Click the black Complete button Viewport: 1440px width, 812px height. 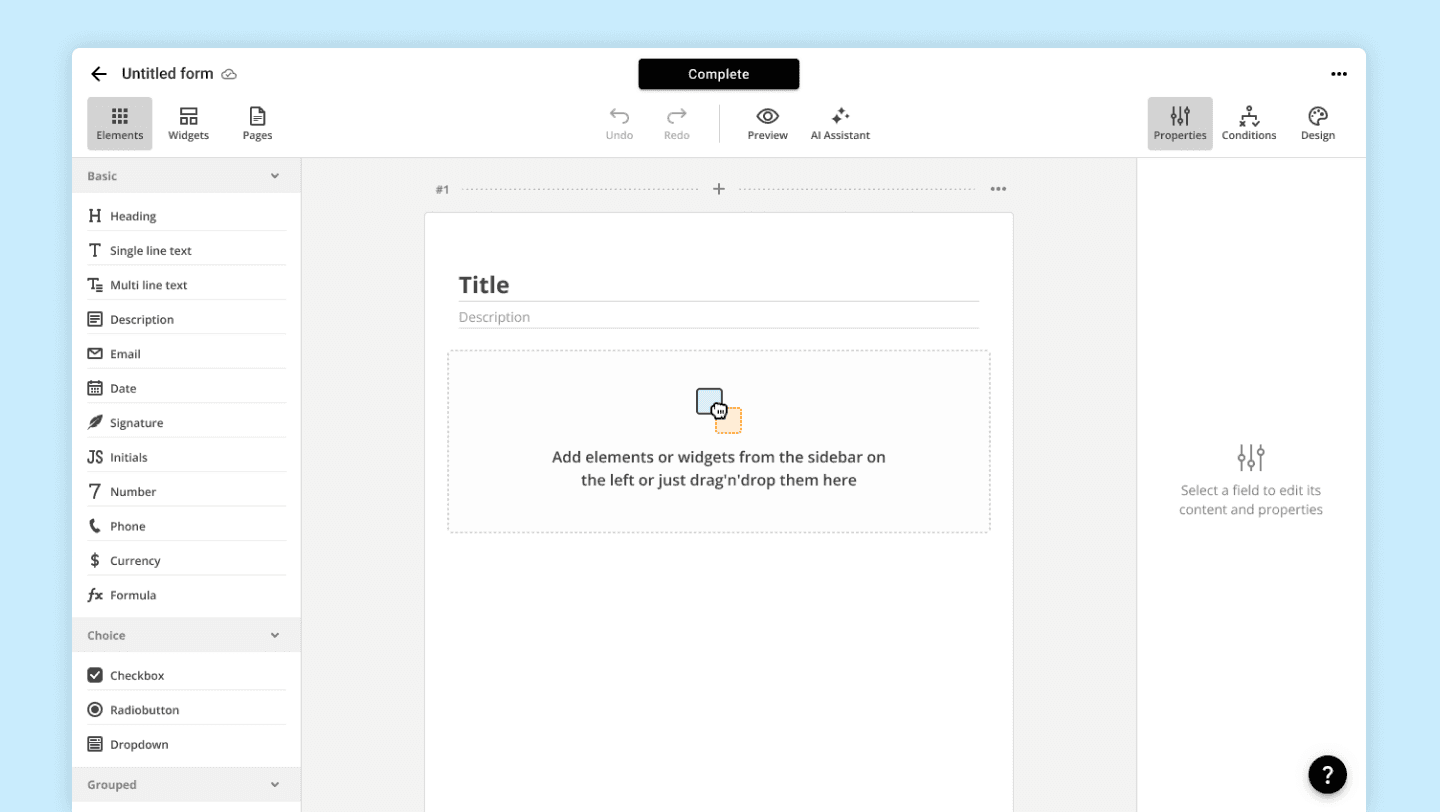pos(719,74)
